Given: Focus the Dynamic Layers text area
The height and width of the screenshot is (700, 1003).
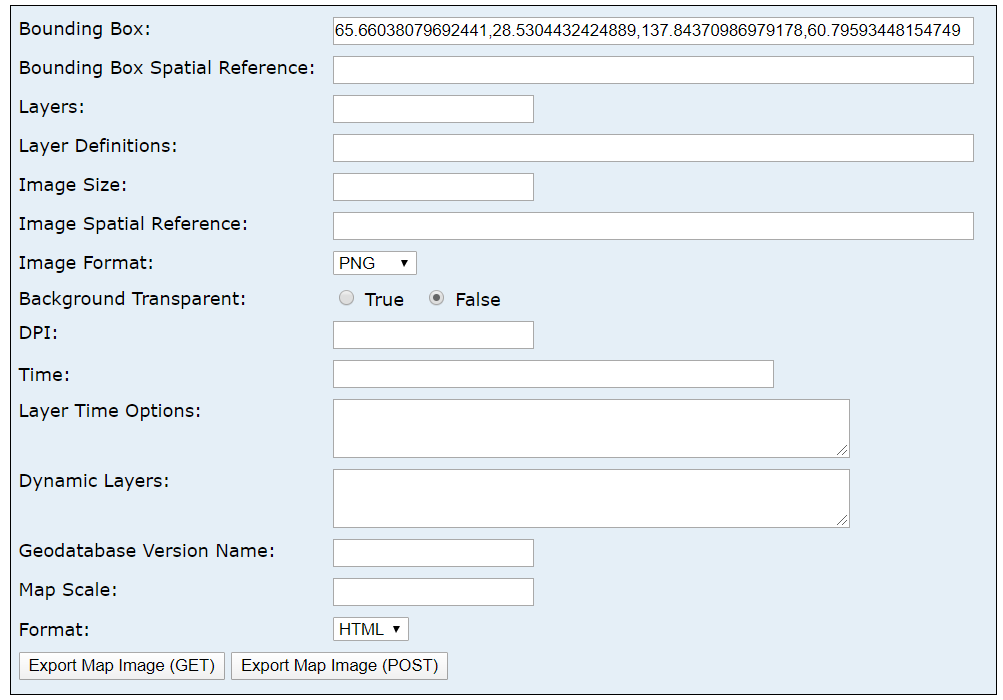Looking at the screenshot, I should tap(591, 498).
